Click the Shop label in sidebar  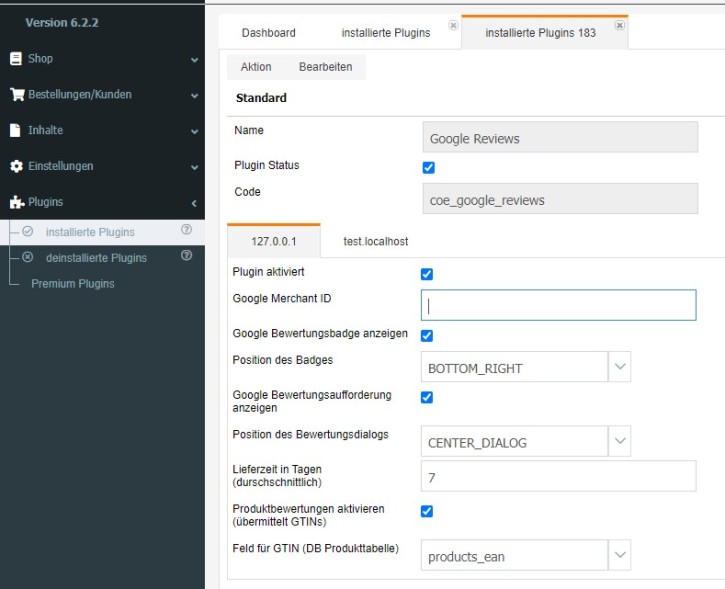pos(40,59)
